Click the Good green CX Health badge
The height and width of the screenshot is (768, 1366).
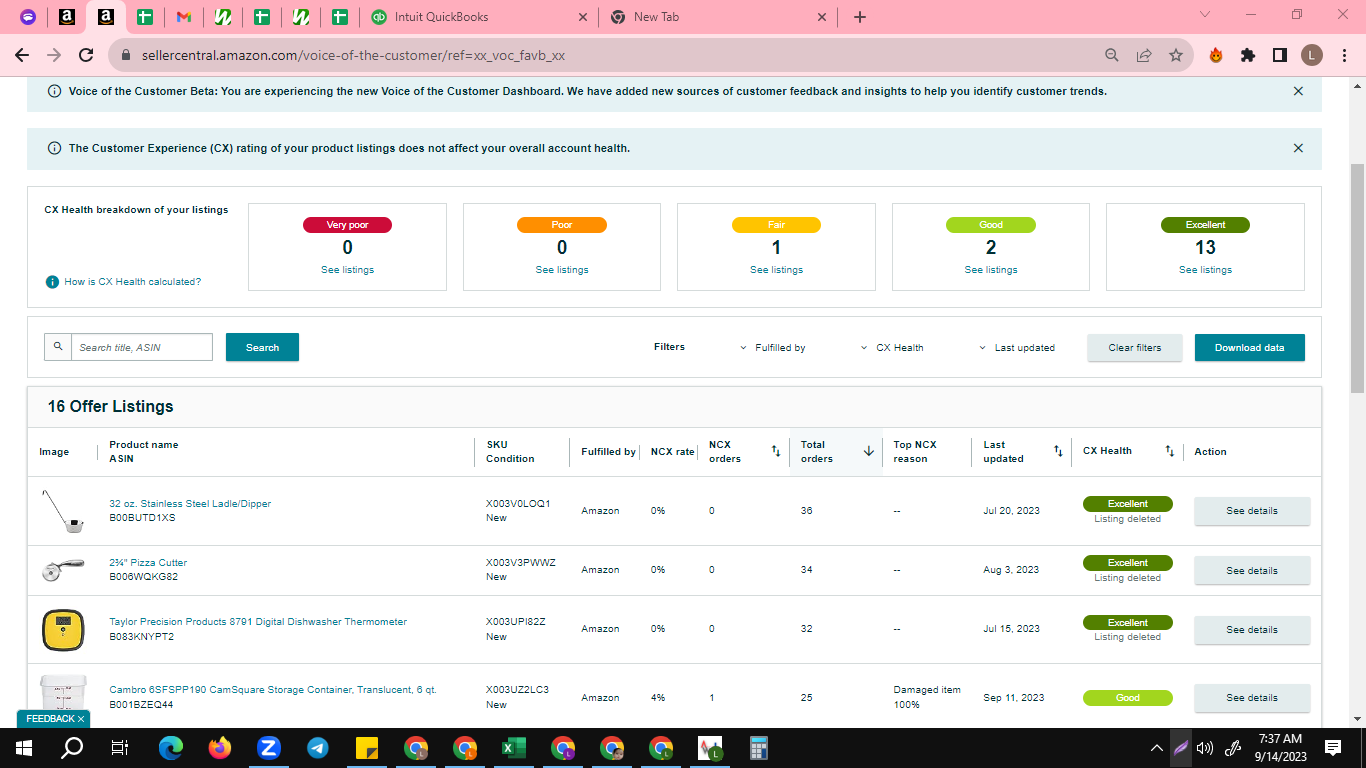click(x=1127, y=698)
